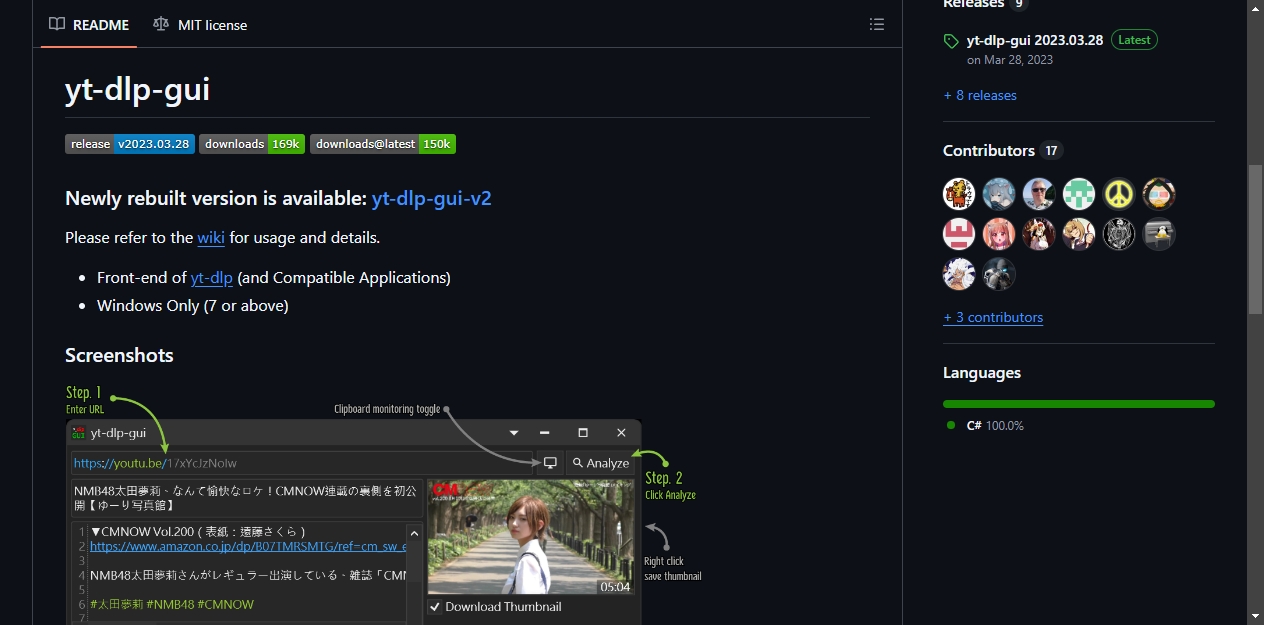Open the red pixel identicon contributor avatar
Viewport: 1264px width, 625px height.
pos(959,234)
